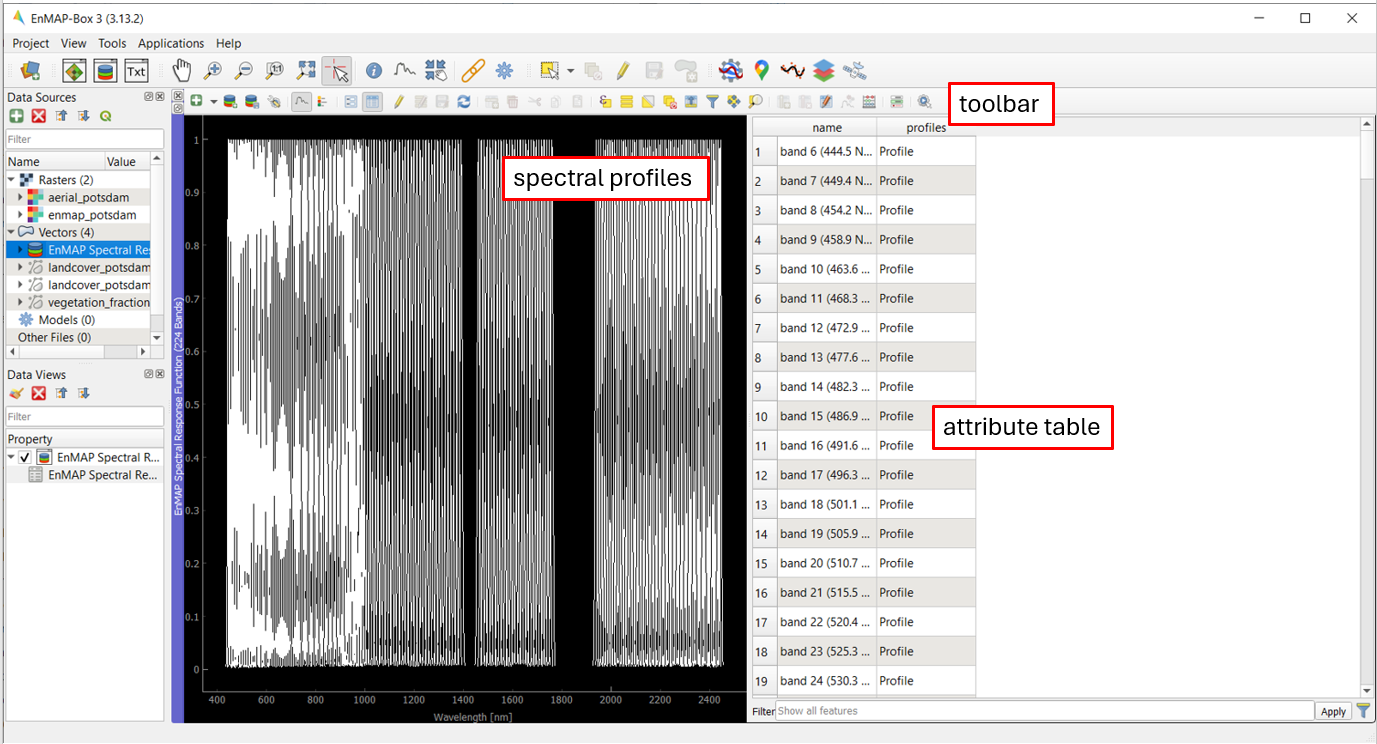Screen dimensions: 1377x744
Task: Zoom to full extent
Action: click(306, 70)
